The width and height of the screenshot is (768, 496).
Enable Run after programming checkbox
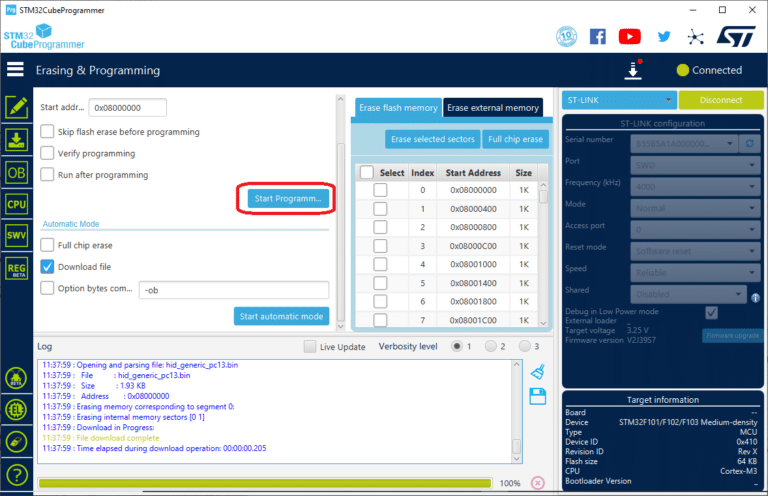pyautogui.click(x=47, y=174)
